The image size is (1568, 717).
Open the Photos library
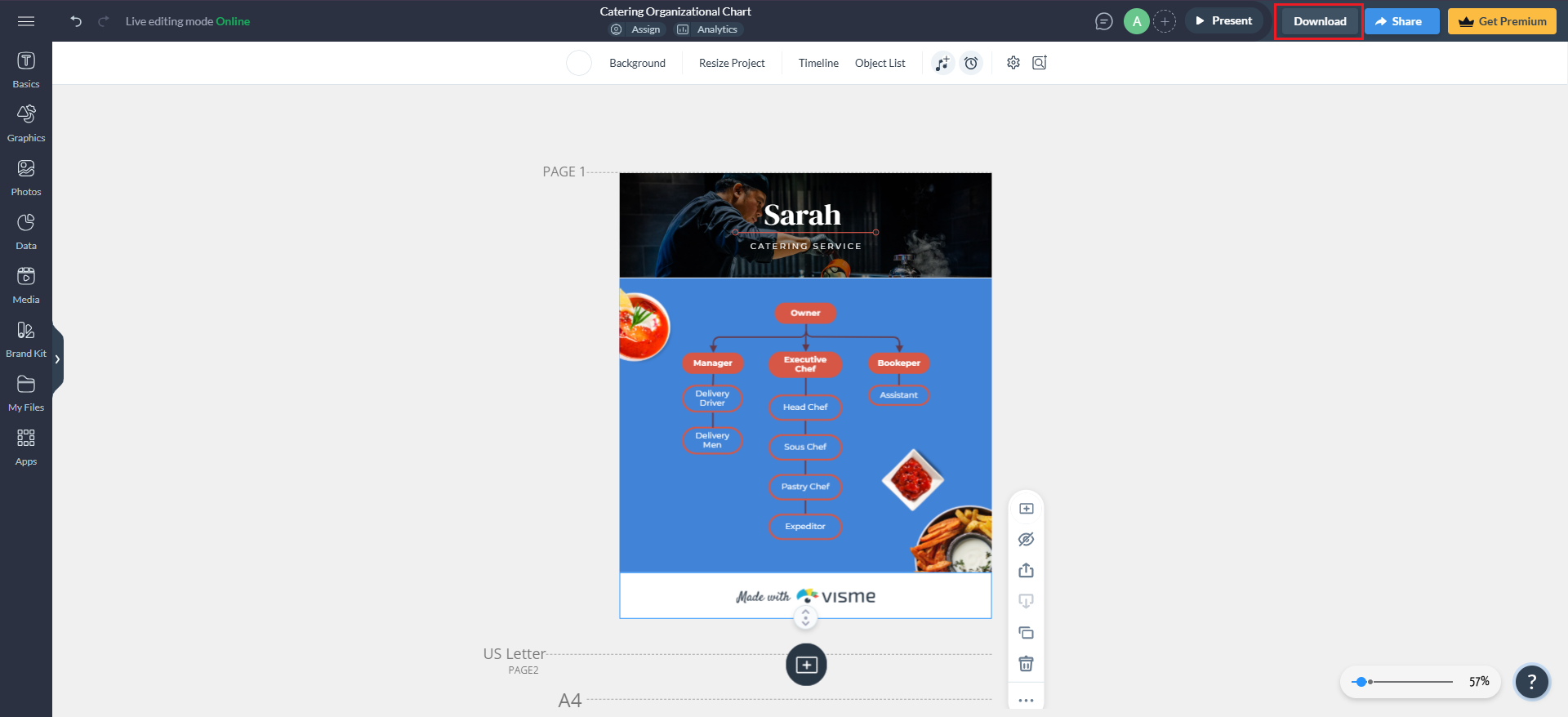pos(26,177)
